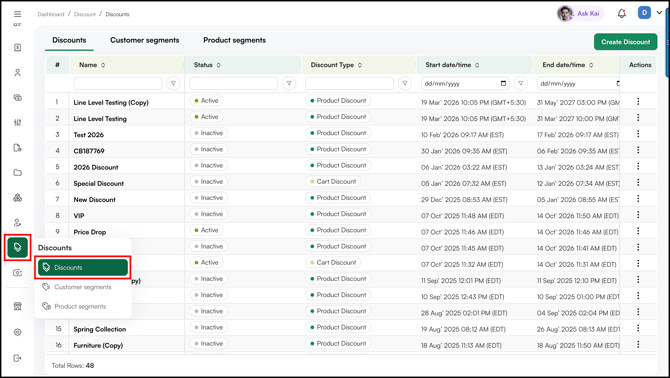
Task: Select the discount tag sidebar icon
Action: [18, 247]
